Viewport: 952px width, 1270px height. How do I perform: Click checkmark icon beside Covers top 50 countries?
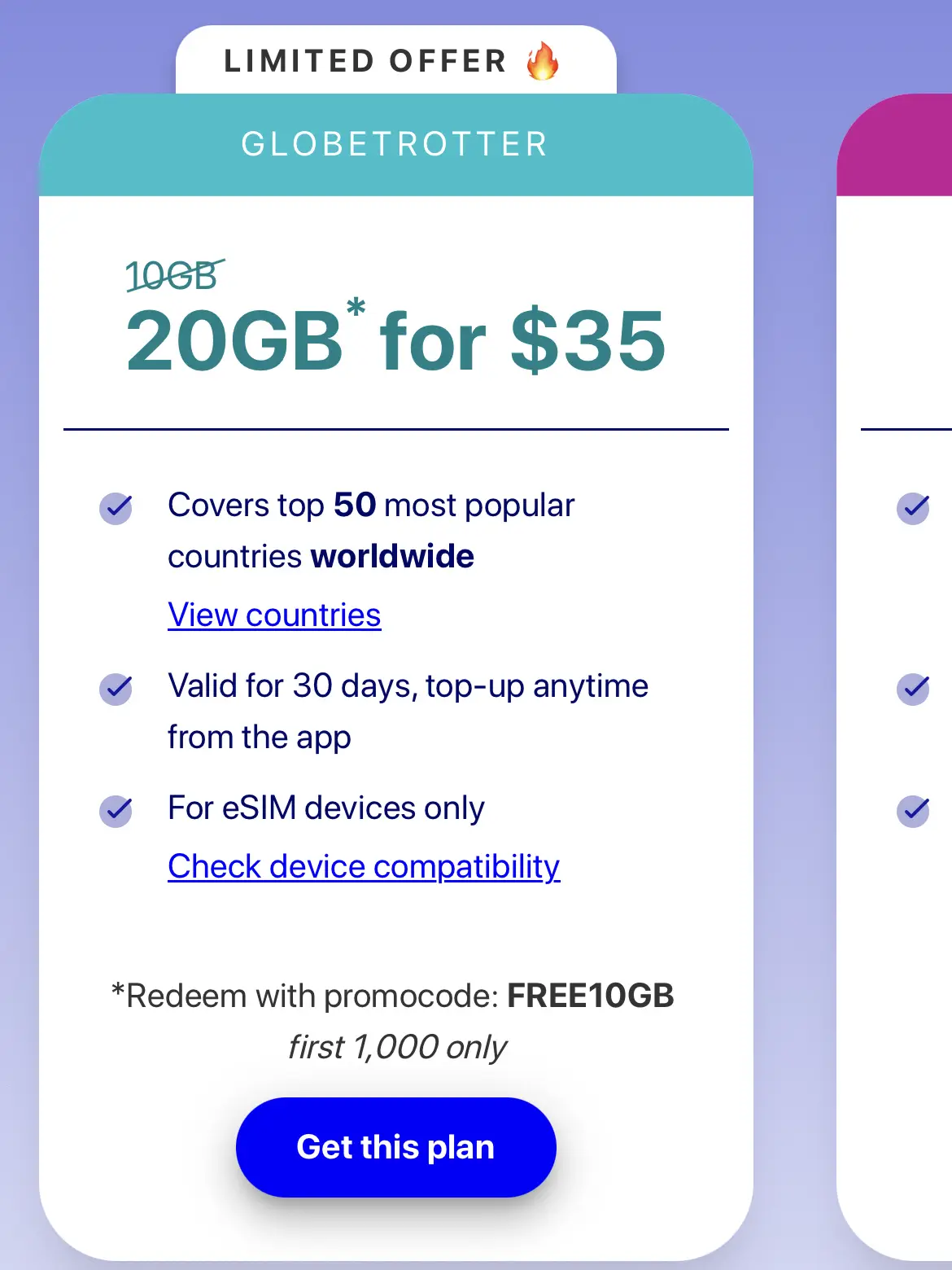point(116,509)
